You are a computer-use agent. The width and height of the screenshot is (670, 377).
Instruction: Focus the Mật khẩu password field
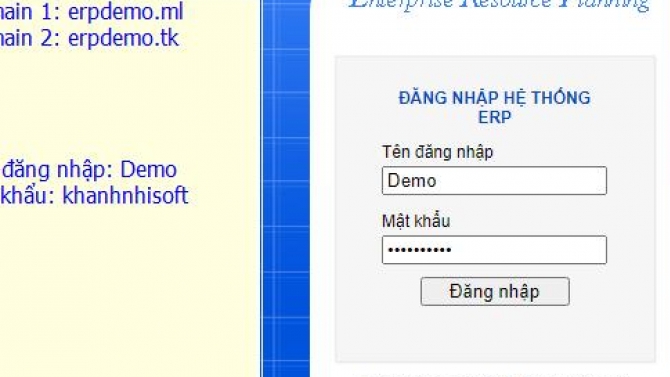click(494, 250)
